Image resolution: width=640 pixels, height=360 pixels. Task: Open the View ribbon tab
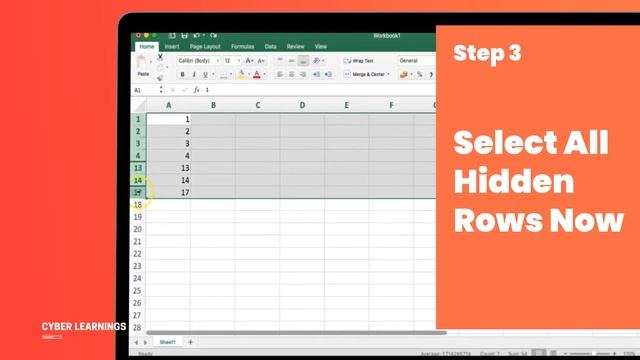pyautogui.click(x=321, y=47)
